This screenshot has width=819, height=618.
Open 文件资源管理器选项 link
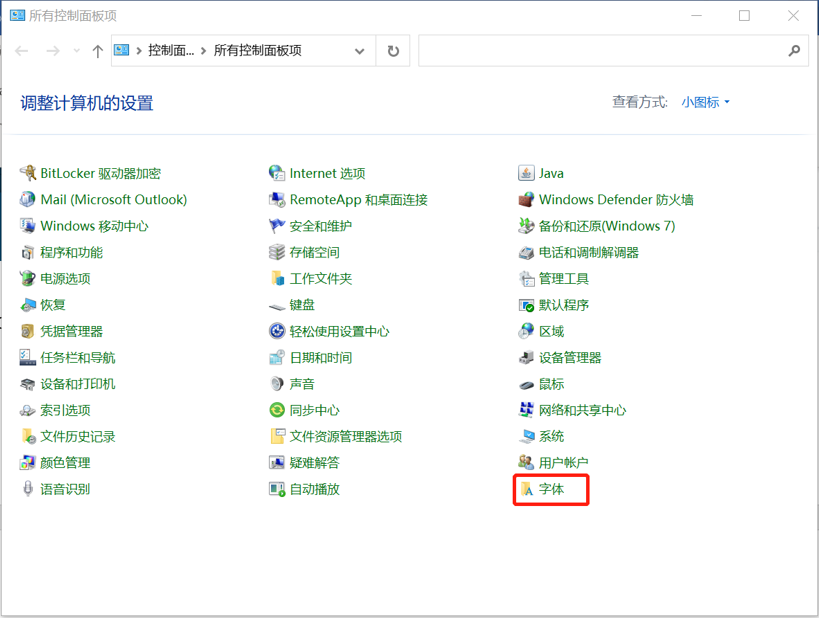[346, 436]
